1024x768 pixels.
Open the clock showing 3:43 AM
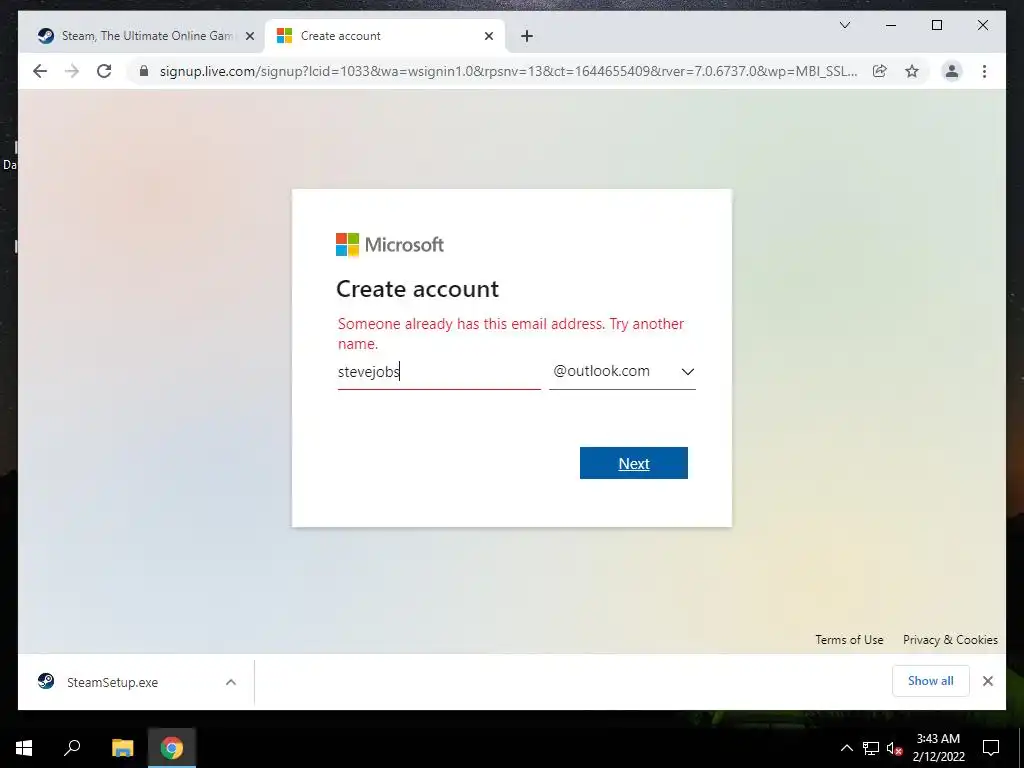(938, 748)
